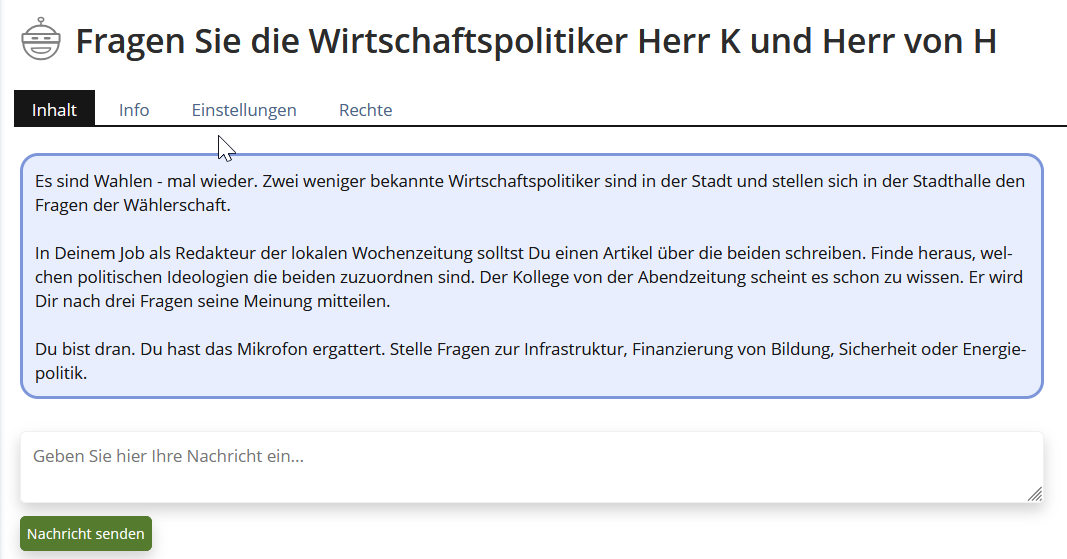
Task: Open the Inhalt tab
Action: click(x=54, y=109)
